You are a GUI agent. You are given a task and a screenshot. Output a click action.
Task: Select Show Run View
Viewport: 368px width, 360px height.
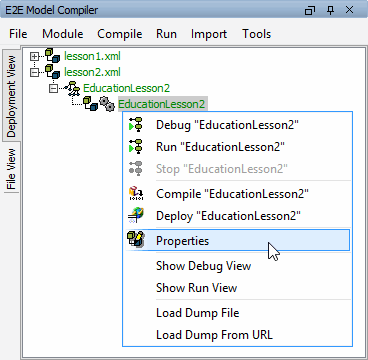coord(237,288)
